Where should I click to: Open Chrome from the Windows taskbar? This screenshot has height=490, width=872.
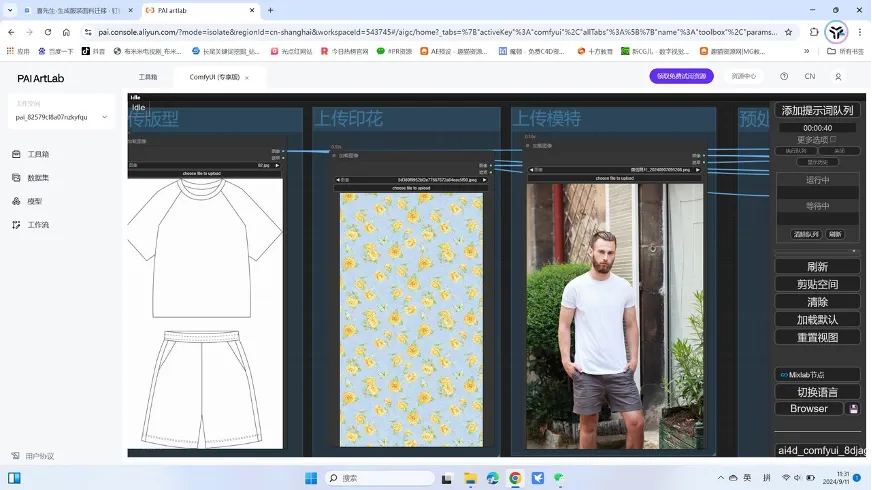pos(515,478)
